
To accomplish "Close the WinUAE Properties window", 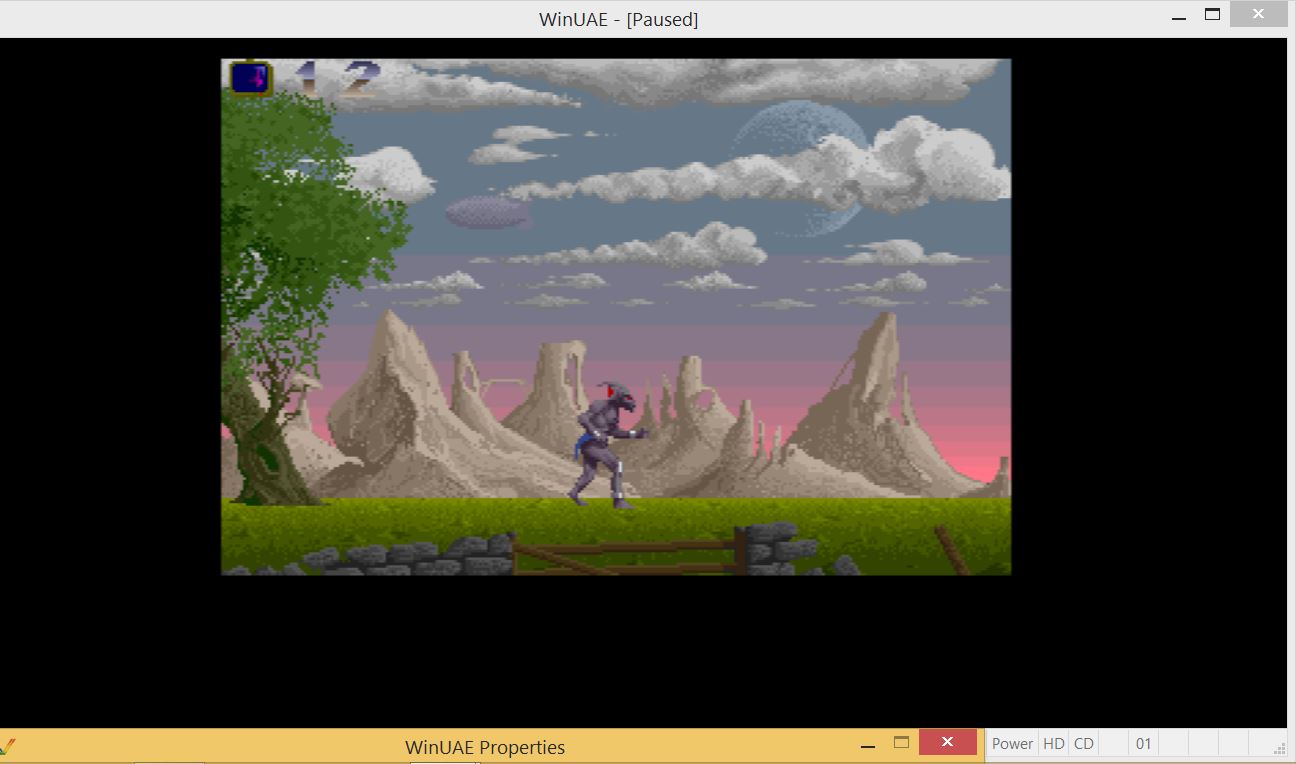I will point(947,742).
